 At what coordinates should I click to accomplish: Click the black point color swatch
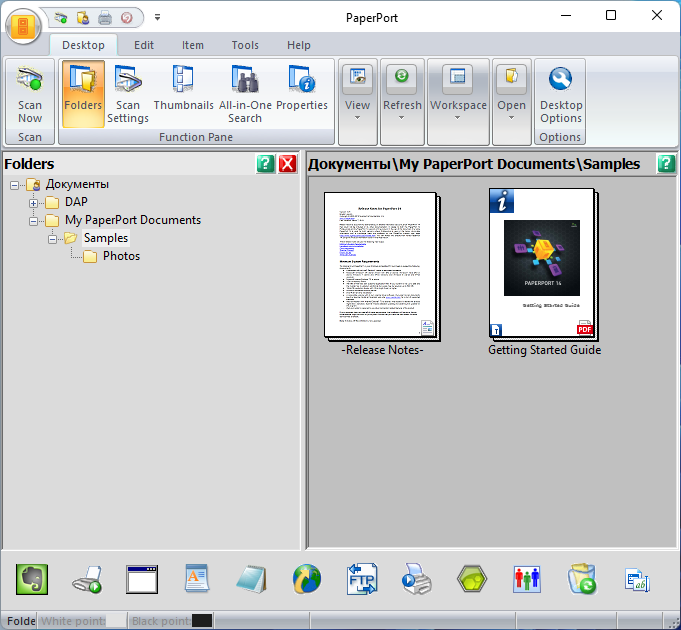point(201,621)
